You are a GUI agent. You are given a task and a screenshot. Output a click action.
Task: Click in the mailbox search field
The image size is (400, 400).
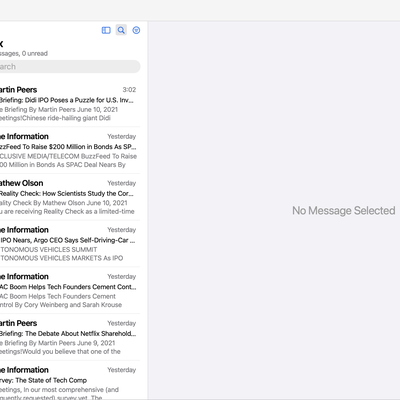tap(70, 67)
